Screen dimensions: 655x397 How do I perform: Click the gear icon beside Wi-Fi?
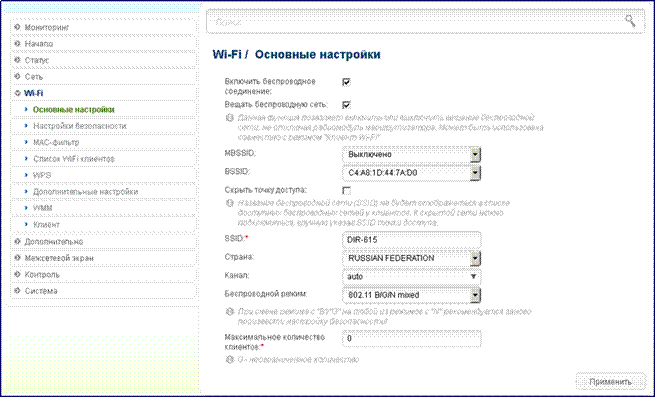coord(17,93)
